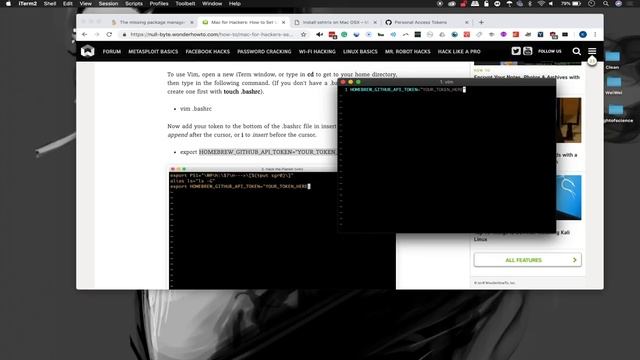
Task: Click the Bluetooth icon in menu bar
Action: pyautogui.click(x=530, y=4)
